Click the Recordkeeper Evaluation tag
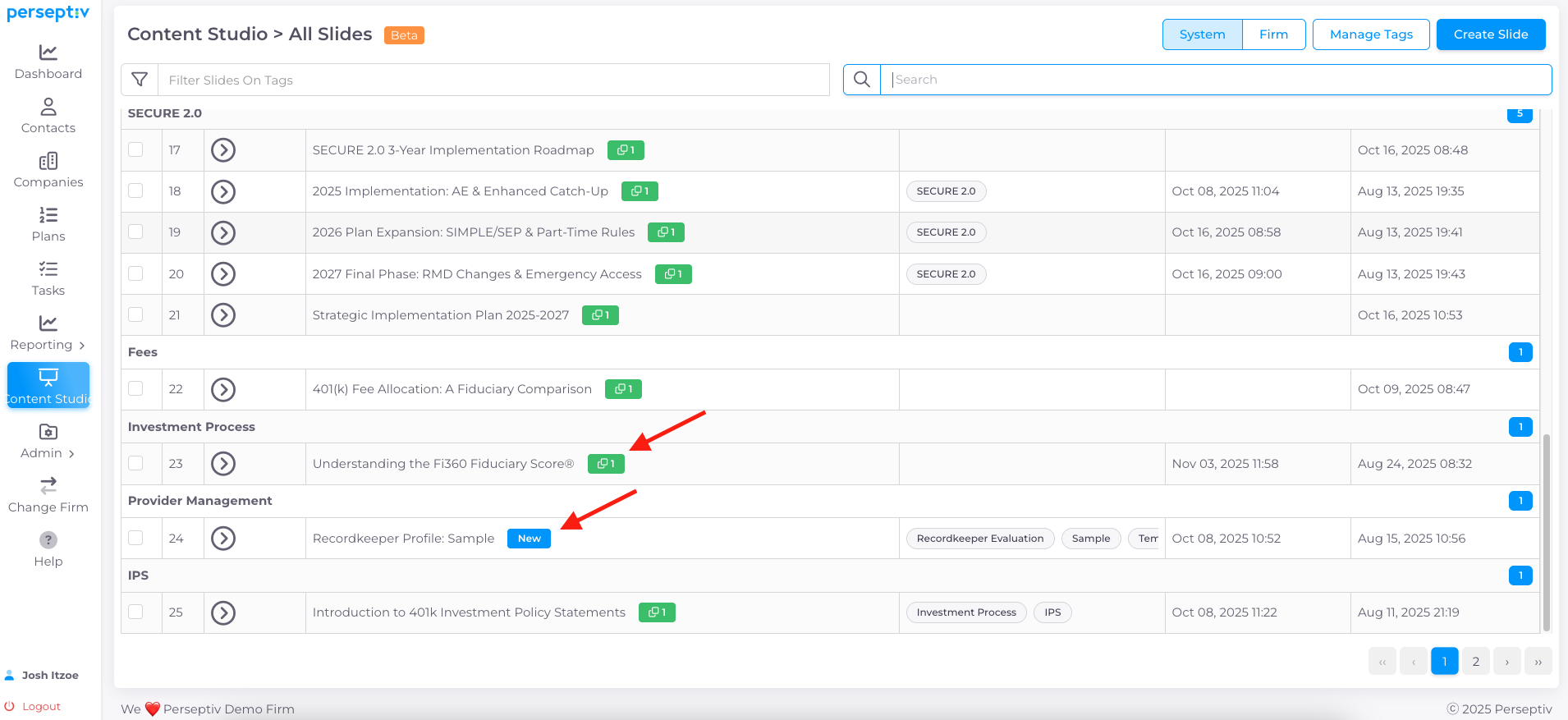Screen dimensions: 1568x720 point(980,539)
